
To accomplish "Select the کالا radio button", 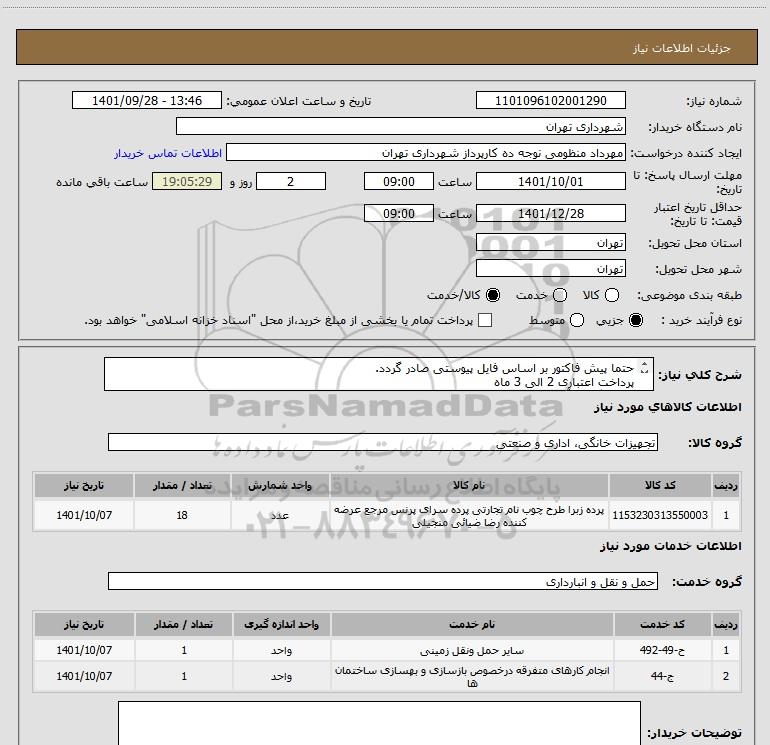I will [x=611, y=296].
